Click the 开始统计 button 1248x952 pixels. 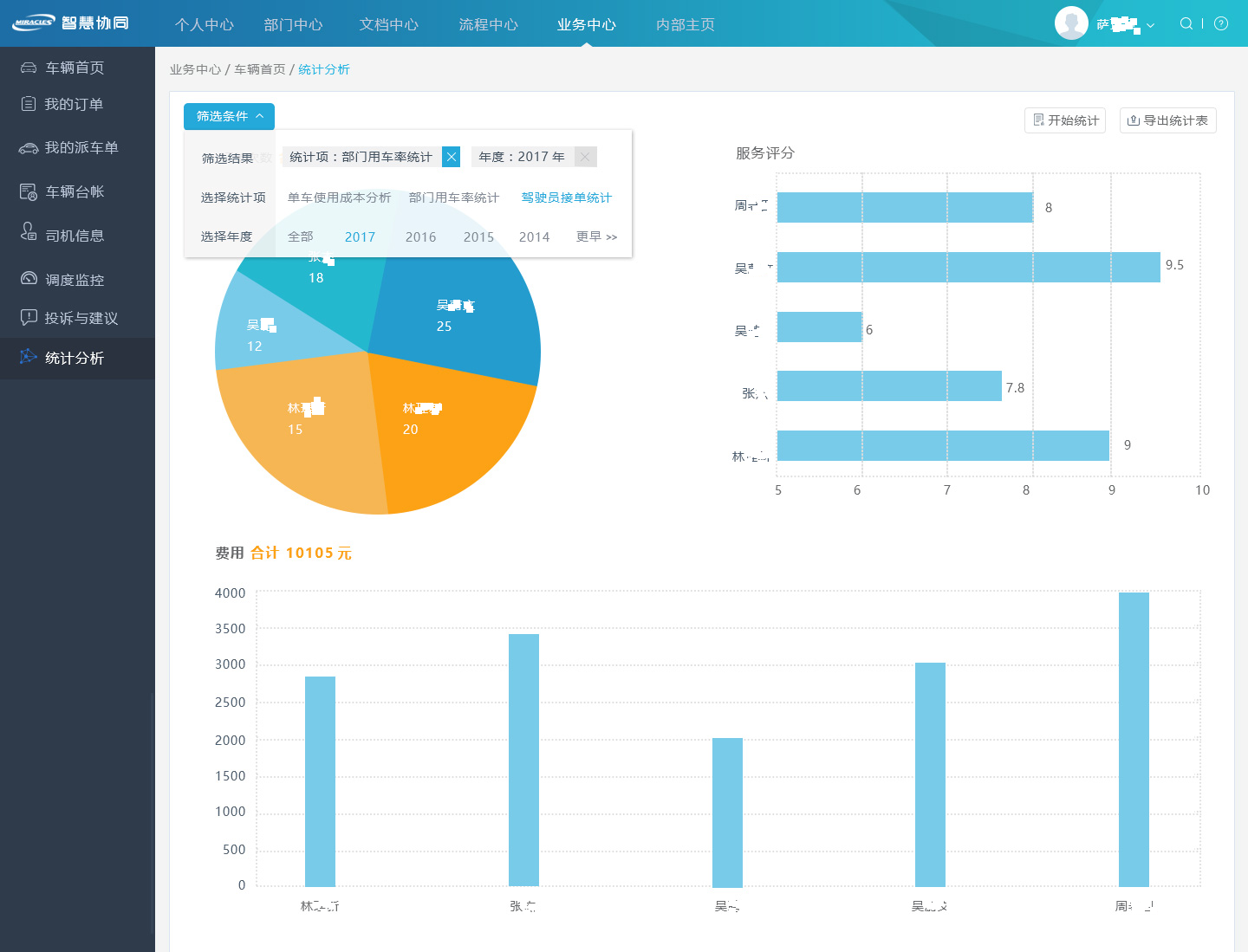point(1065,120)
